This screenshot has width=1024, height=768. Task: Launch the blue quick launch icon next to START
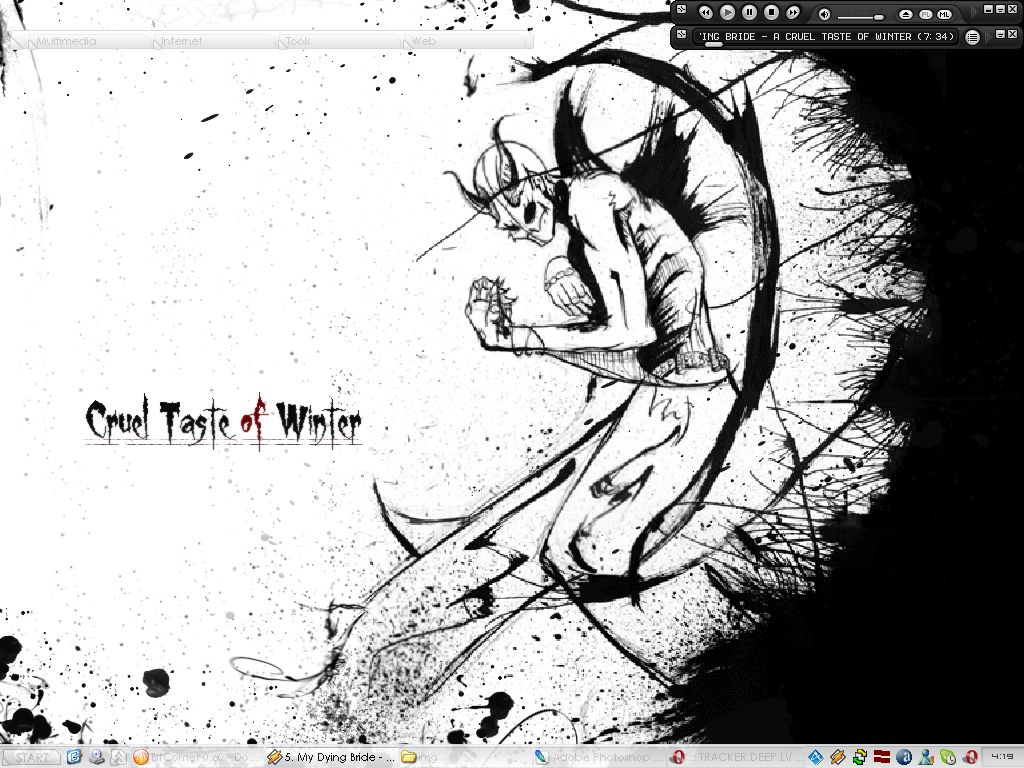(74, 758)
